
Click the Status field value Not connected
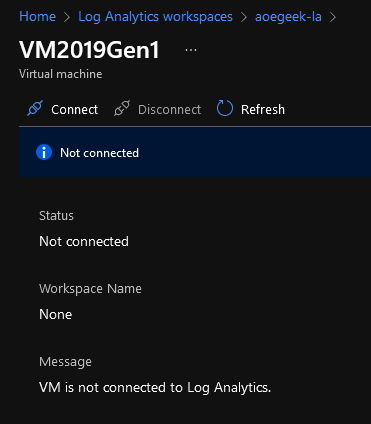coord(84,241)
